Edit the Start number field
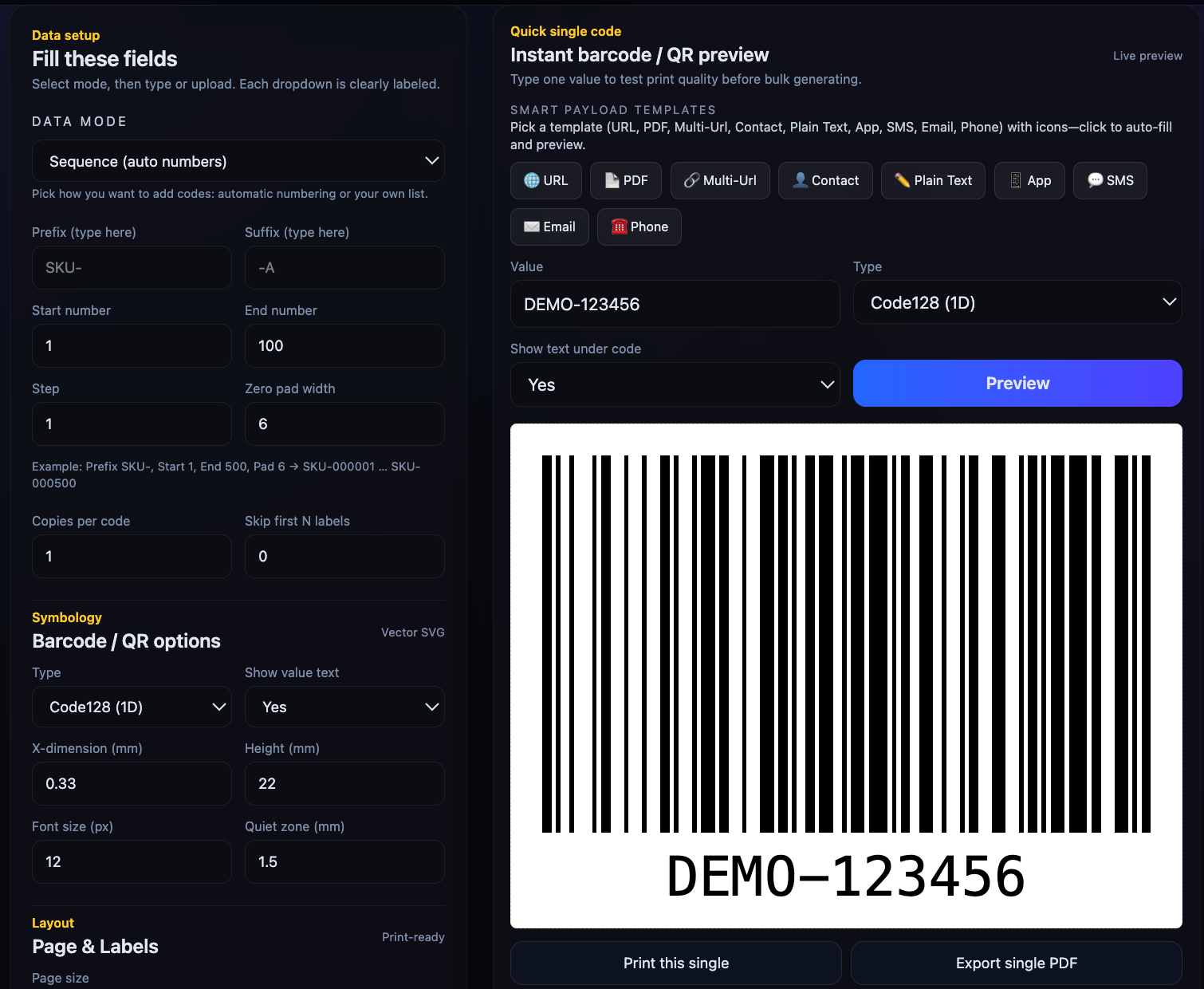1204x989 pixels. [132, 345]
